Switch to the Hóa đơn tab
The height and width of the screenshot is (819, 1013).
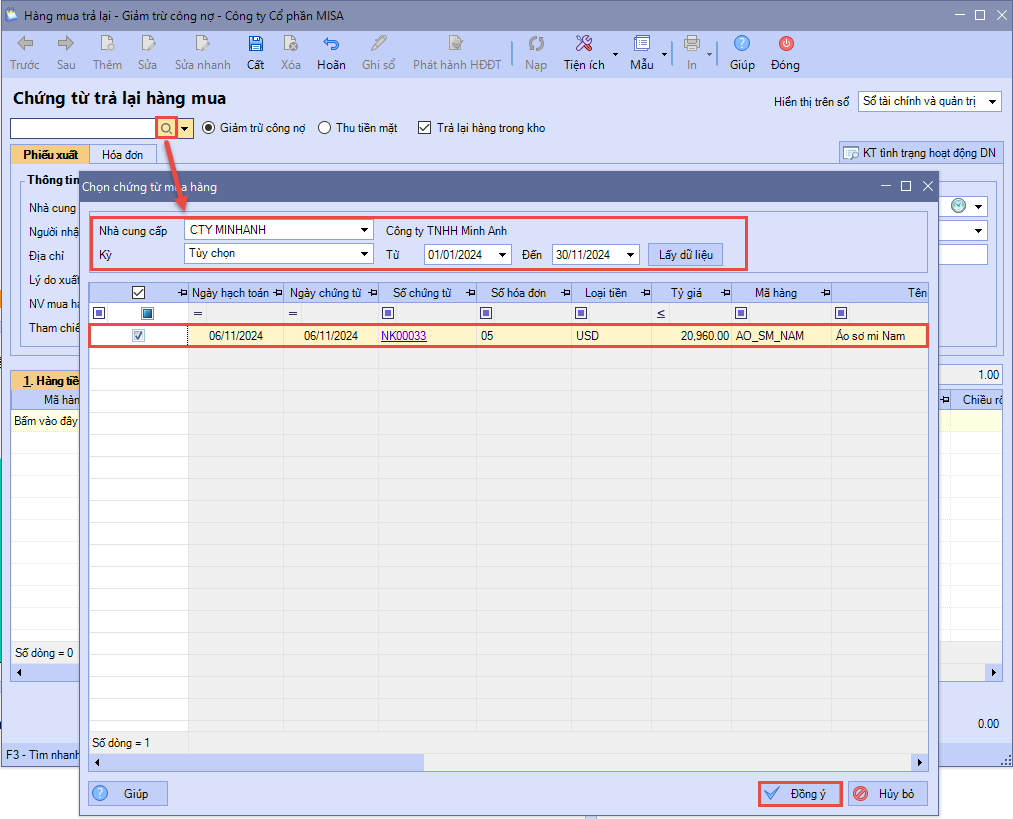click(x=122, y=155)
